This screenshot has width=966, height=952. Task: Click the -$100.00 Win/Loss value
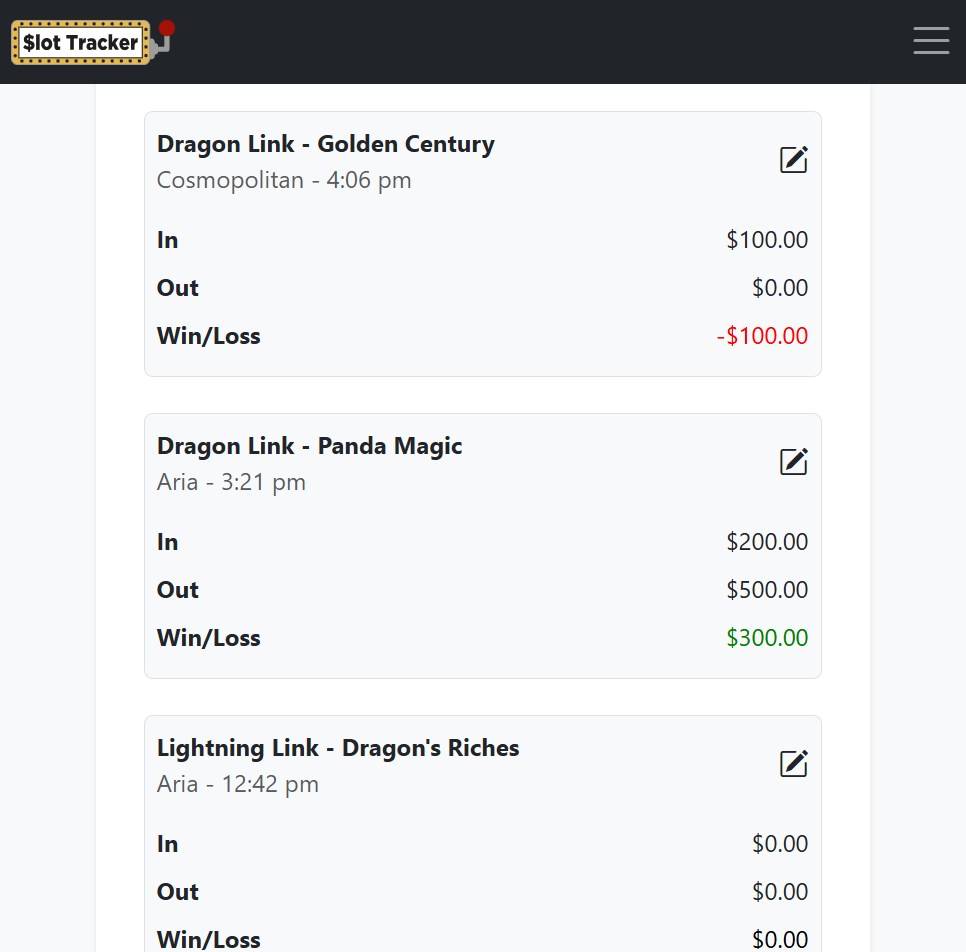762,336
